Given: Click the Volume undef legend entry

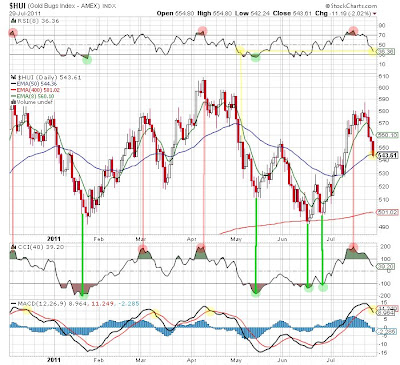Looking at the screenshot, I should click(x=34, y=102).
